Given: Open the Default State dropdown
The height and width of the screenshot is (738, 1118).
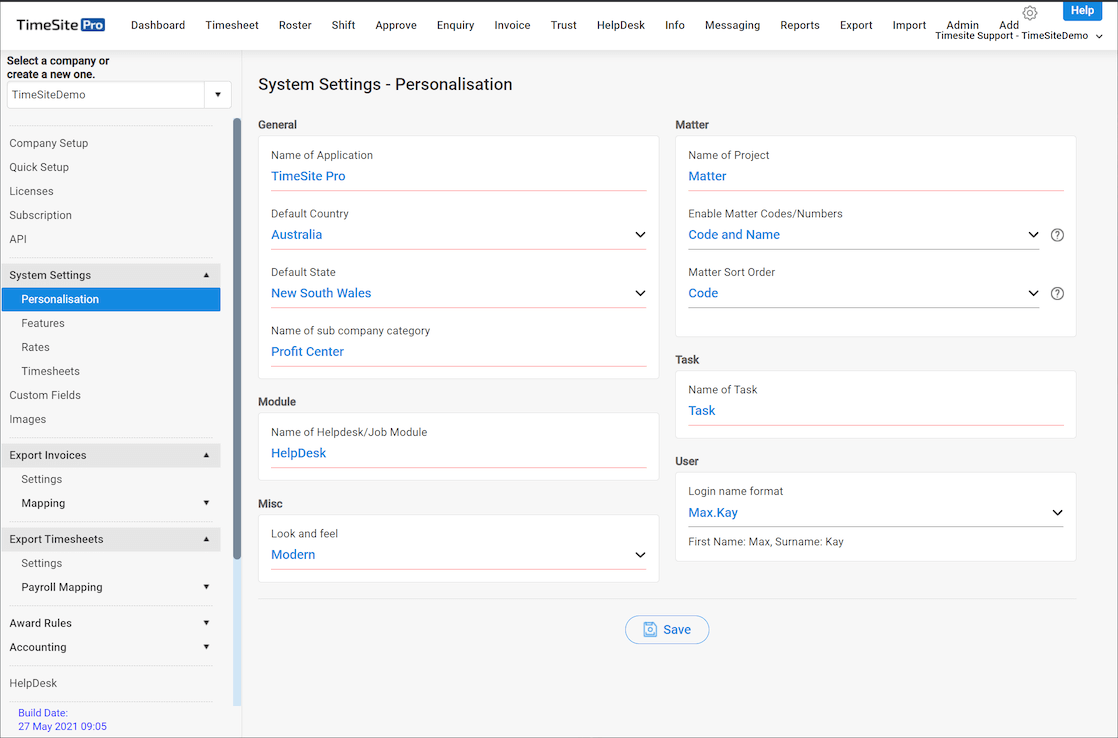Looking at the screenshot, I should point(458,293).
